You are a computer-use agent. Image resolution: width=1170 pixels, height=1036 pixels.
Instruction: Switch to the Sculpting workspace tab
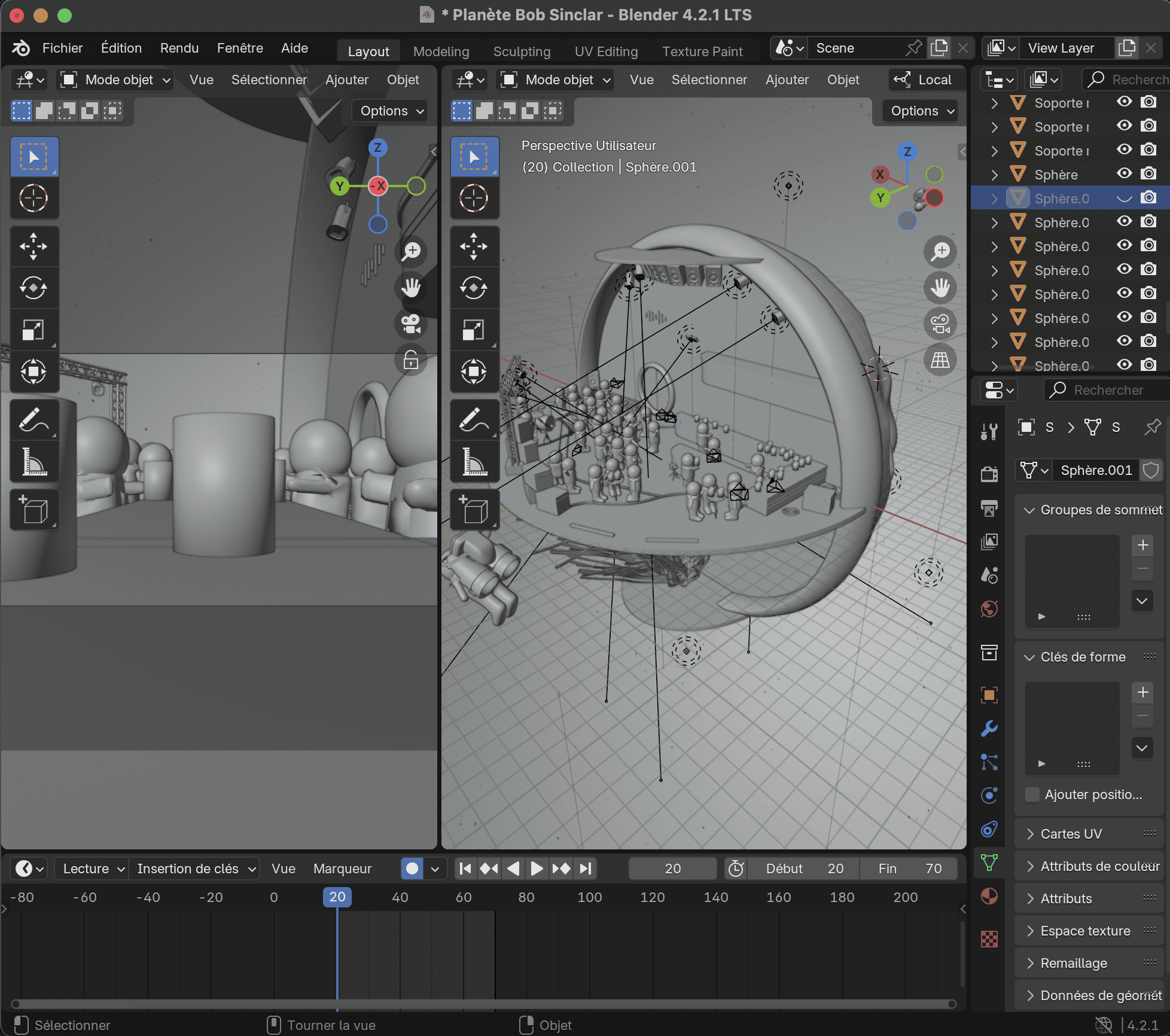coord(522,51)
